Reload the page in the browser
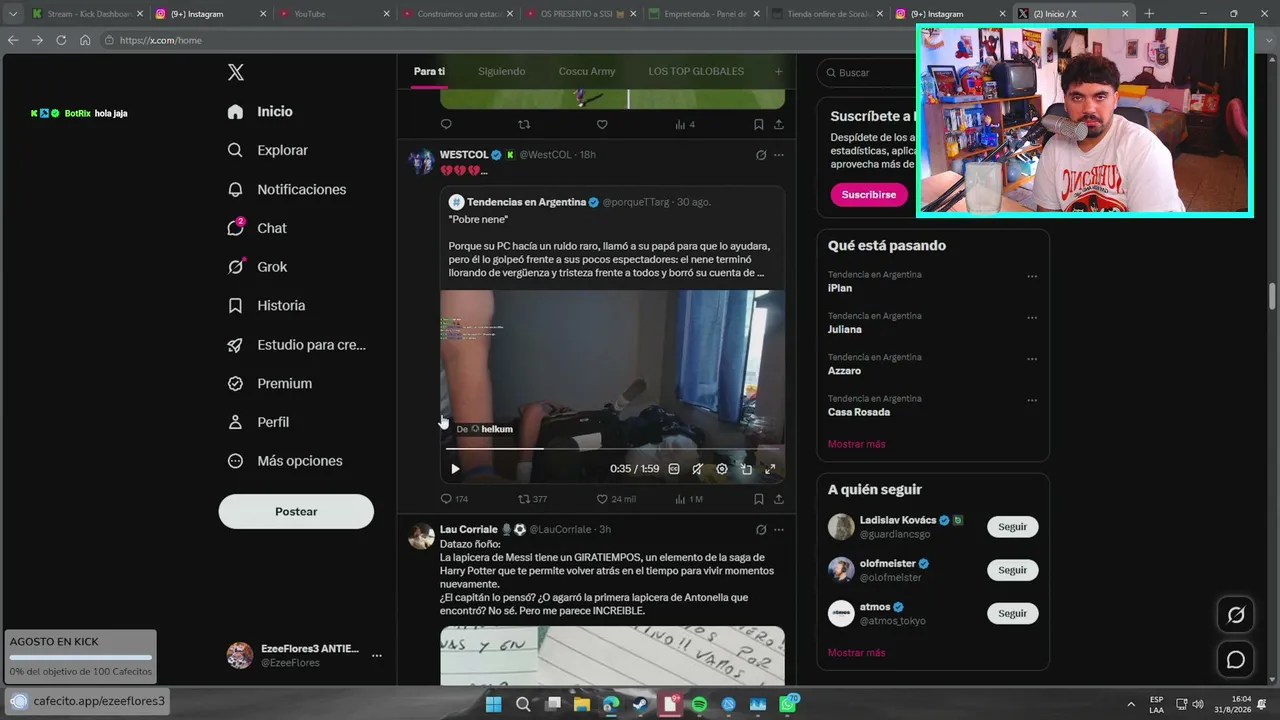Viewport: 1280px width, 720px height. click(x=61, y=40)
